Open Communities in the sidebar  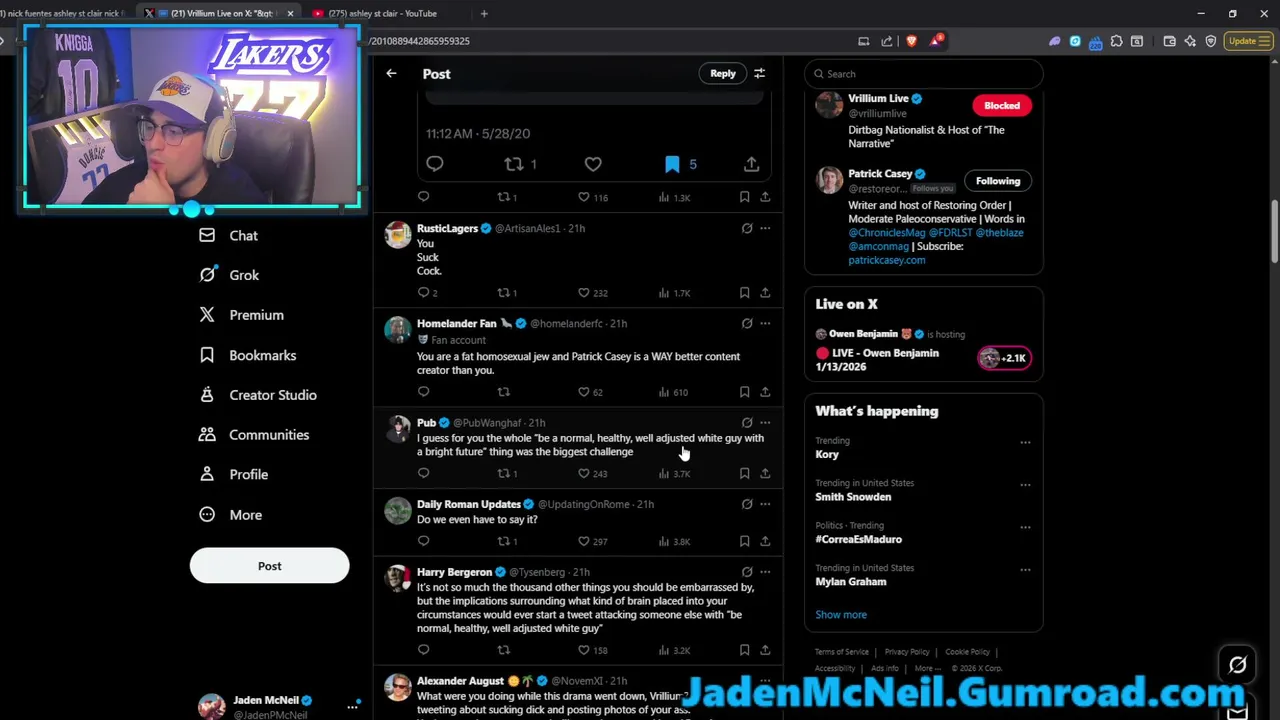click(x=253, y=435)
